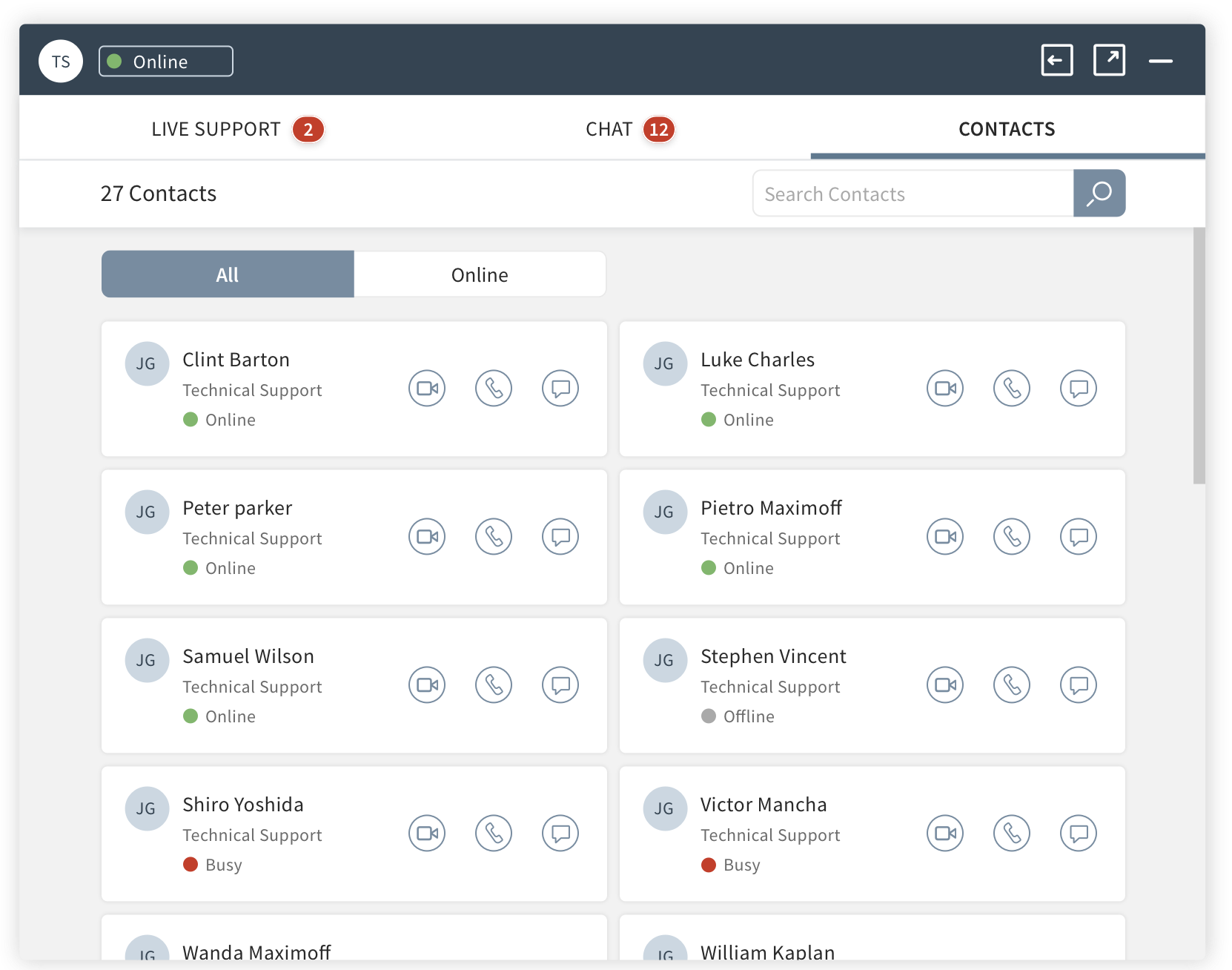
Task: Call Victor Mancha by phone
Action: (1012, 833)
